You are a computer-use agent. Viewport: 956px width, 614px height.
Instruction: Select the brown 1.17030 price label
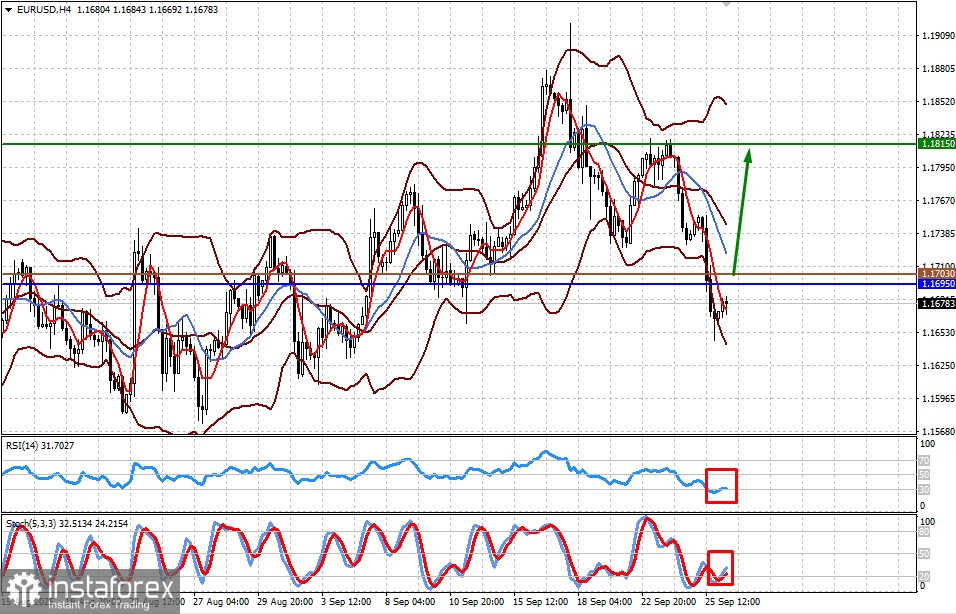[x=936, y=274]
